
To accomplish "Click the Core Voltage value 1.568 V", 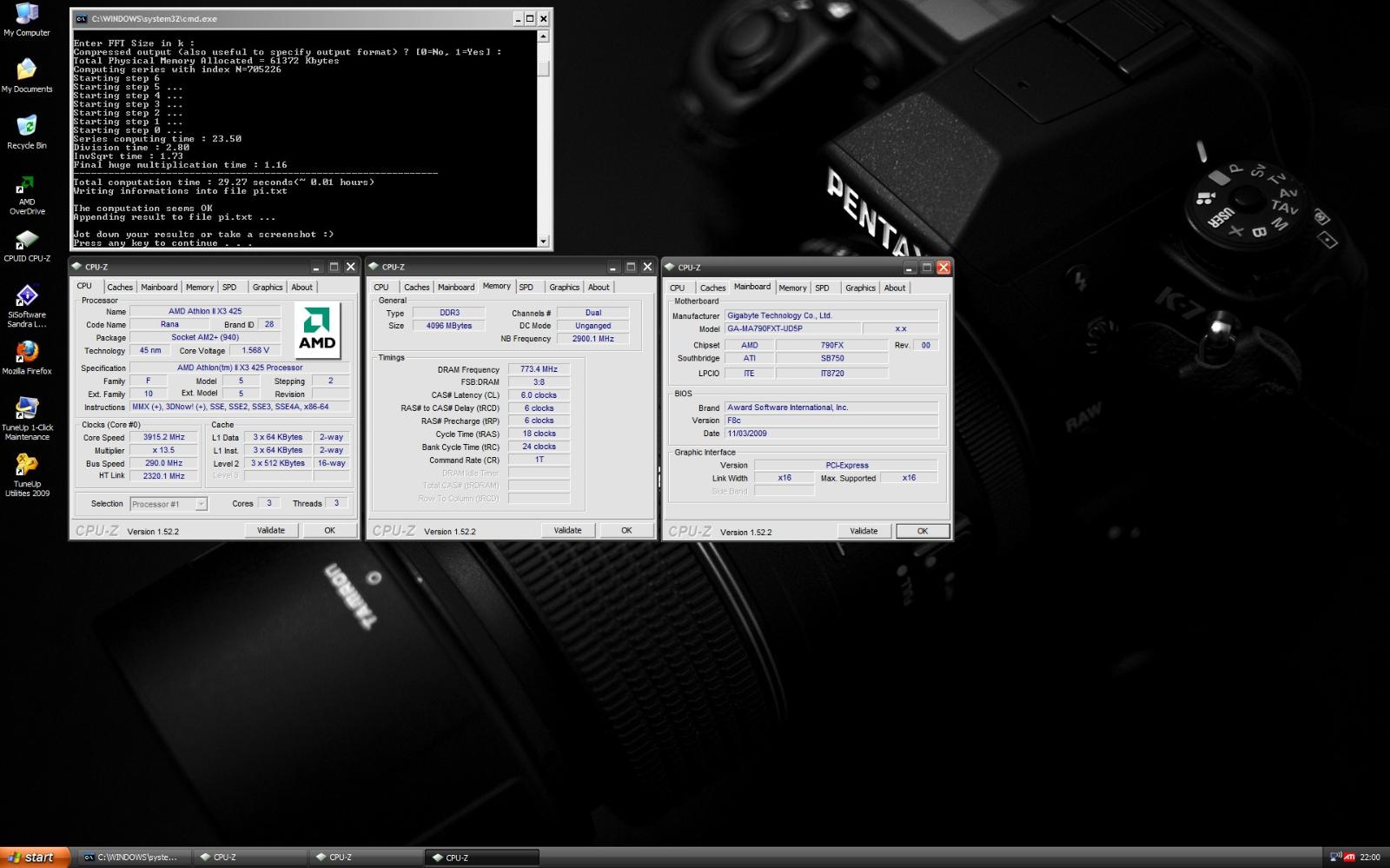I will coord(255,351).
